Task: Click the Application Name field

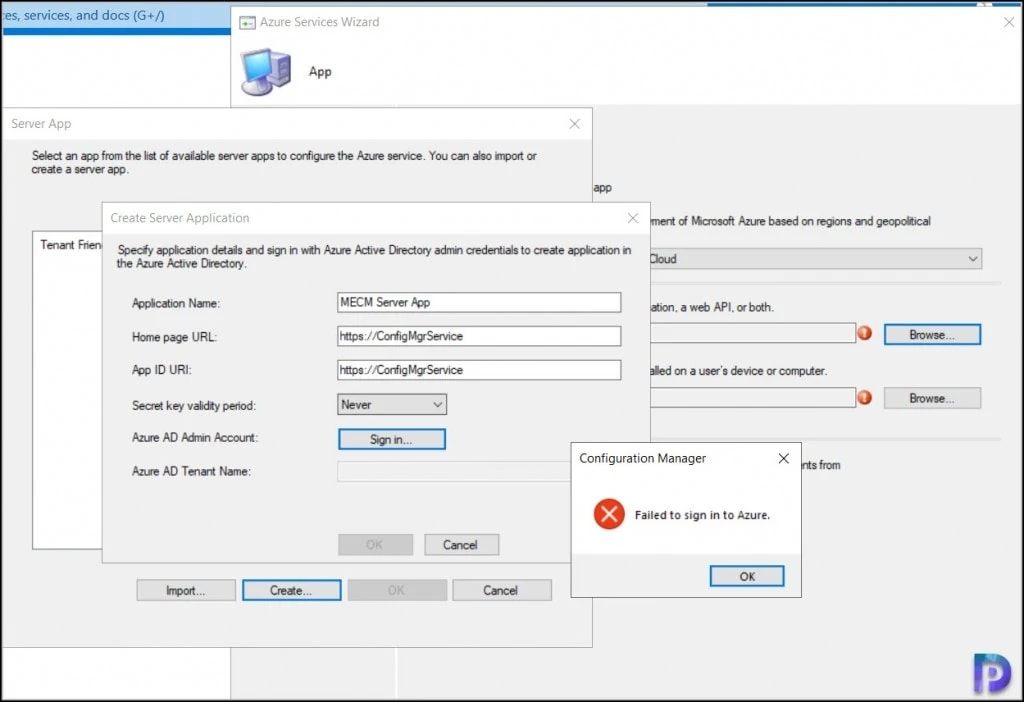Action: coord(479,302)
